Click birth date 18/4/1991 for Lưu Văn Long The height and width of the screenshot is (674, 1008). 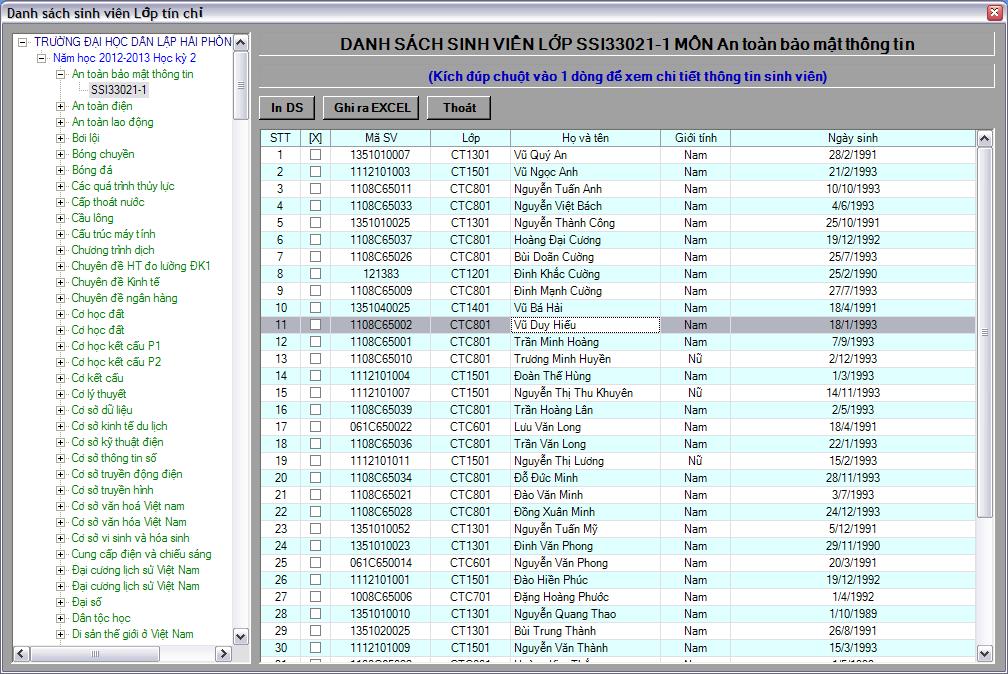click(x=853, y=427)
